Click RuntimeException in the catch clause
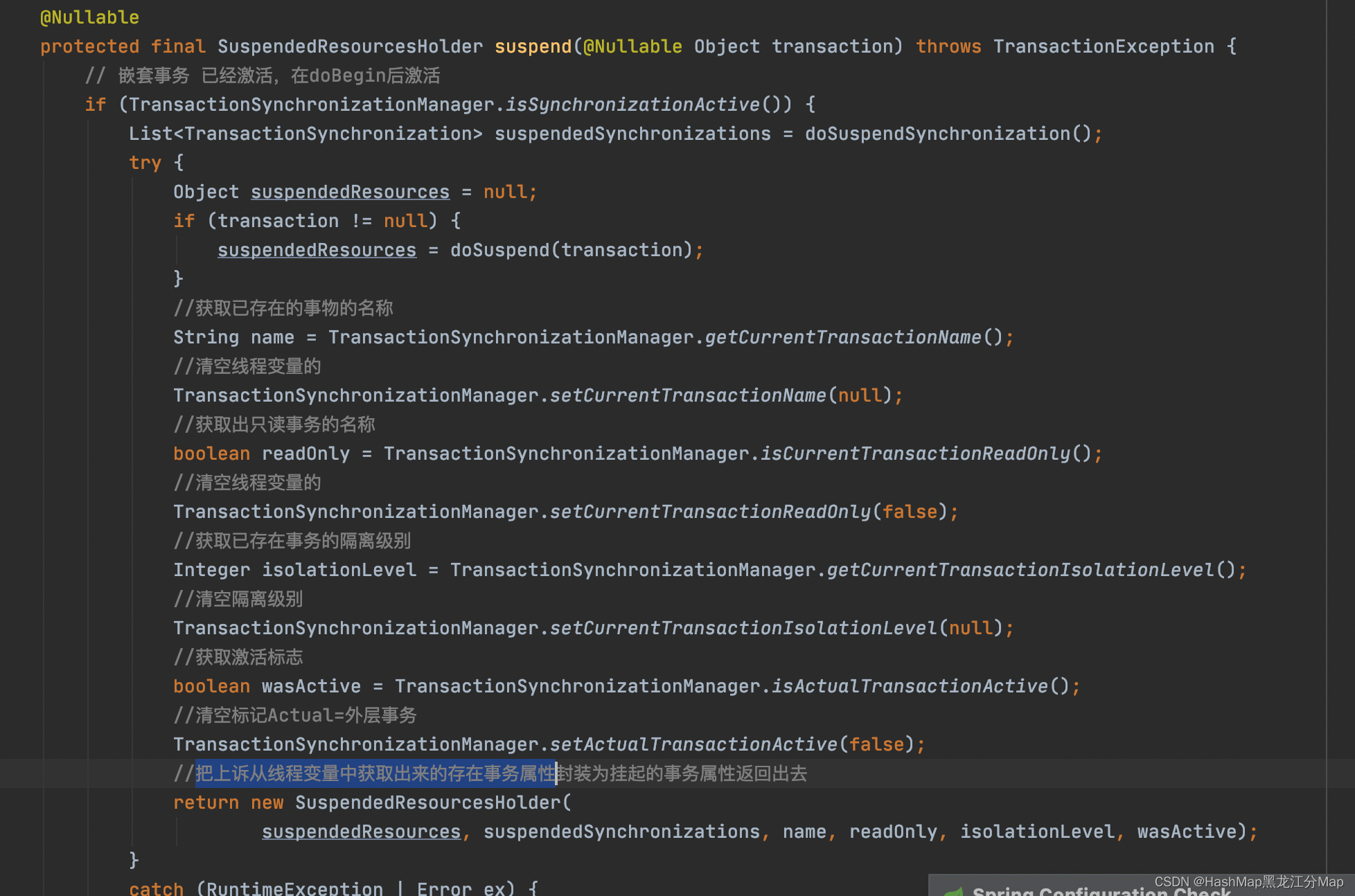This screenshot has width=1355, height=896. pyautogui.click(x=294, y=888)
